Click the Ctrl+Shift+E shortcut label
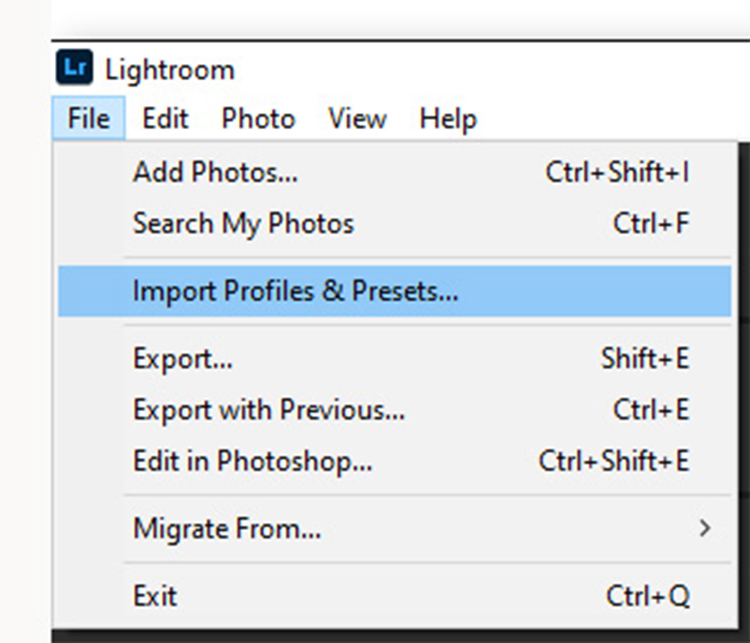This screenshot has height=643, width=750. [x=613, y=461]
